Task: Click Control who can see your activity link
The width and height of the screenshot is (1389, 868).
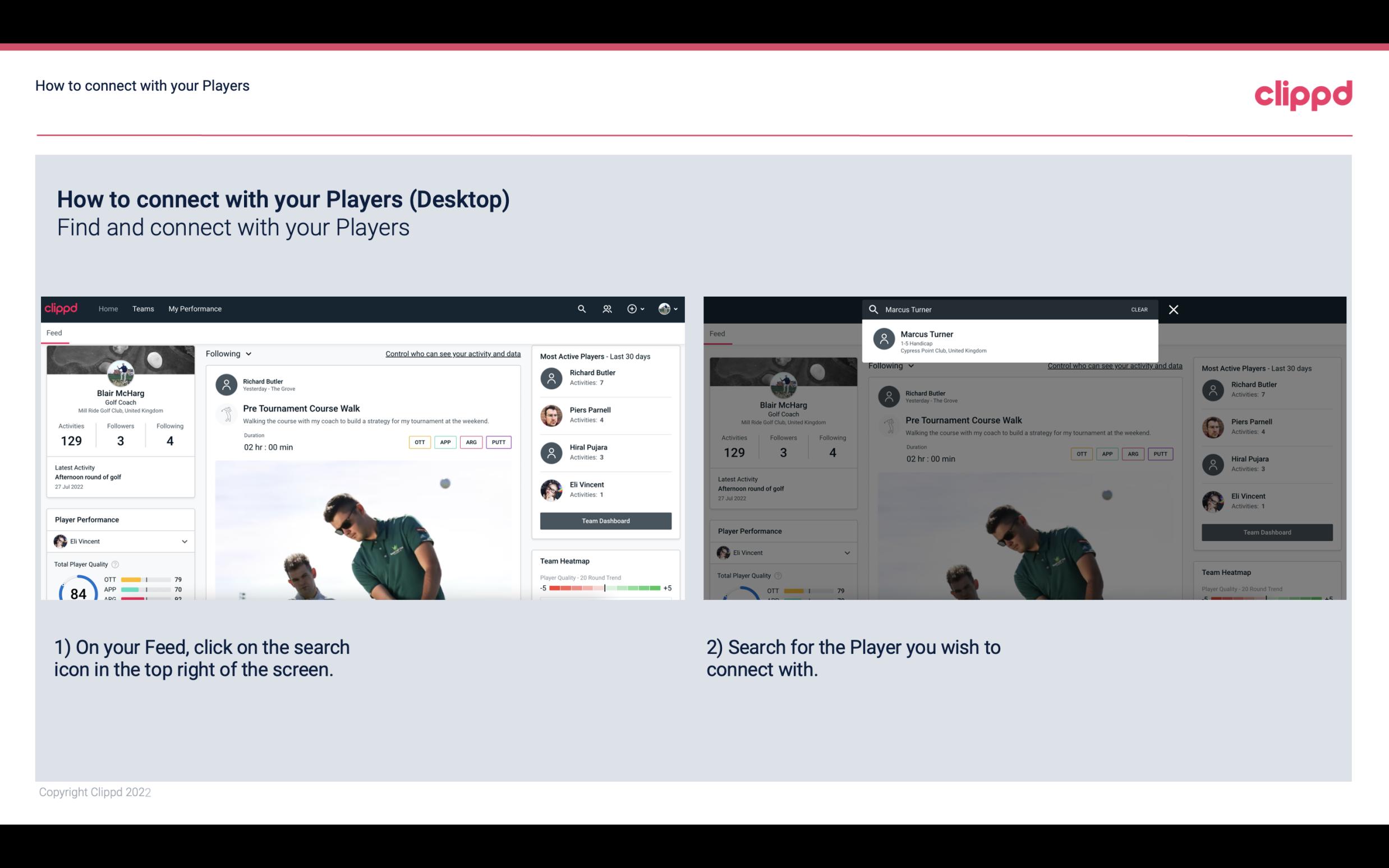Action: [452, 353]
